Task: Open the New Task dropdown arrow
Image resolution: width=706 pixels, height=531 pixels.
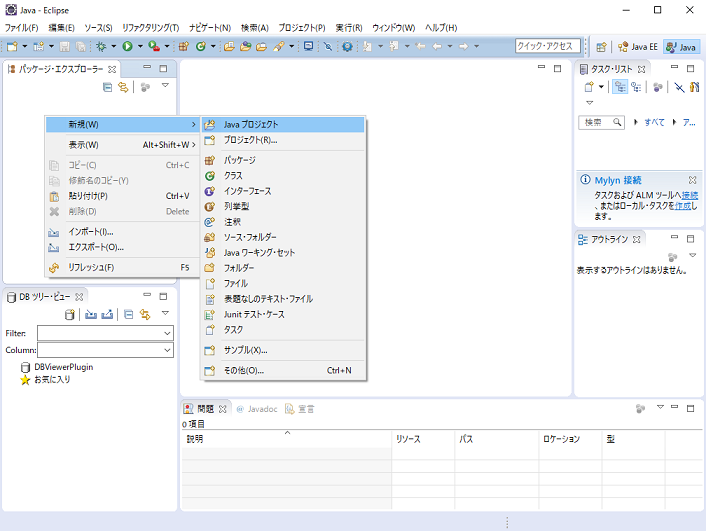Action: pos(601,87)
